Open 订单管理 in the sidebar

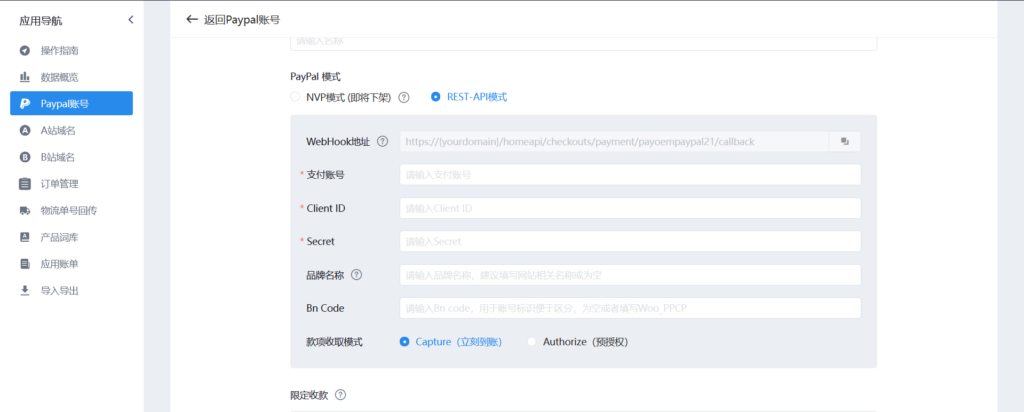point(59,184)
